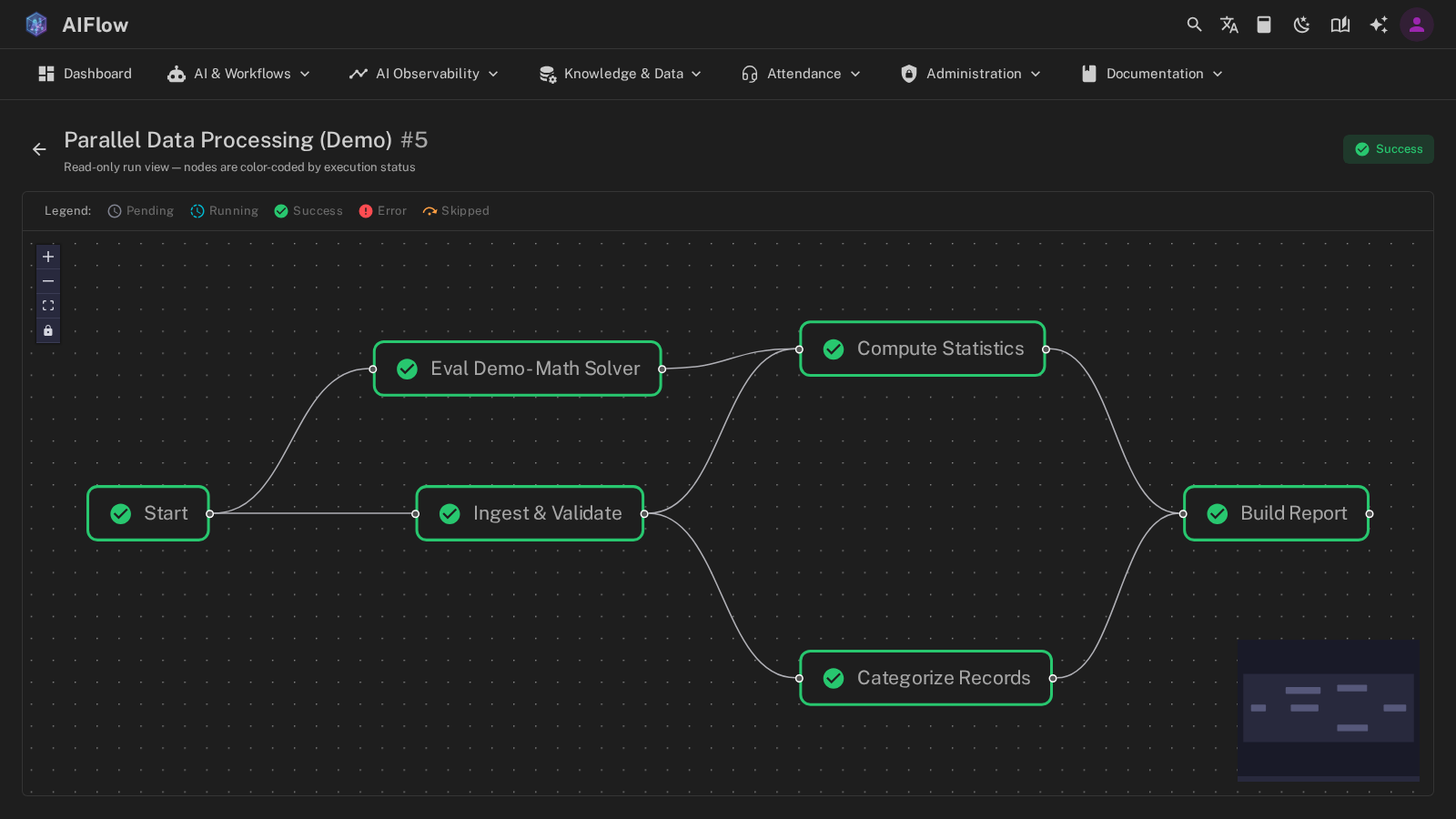
Task: Fit the workflow view to screen
Action: tap(48, 306)
